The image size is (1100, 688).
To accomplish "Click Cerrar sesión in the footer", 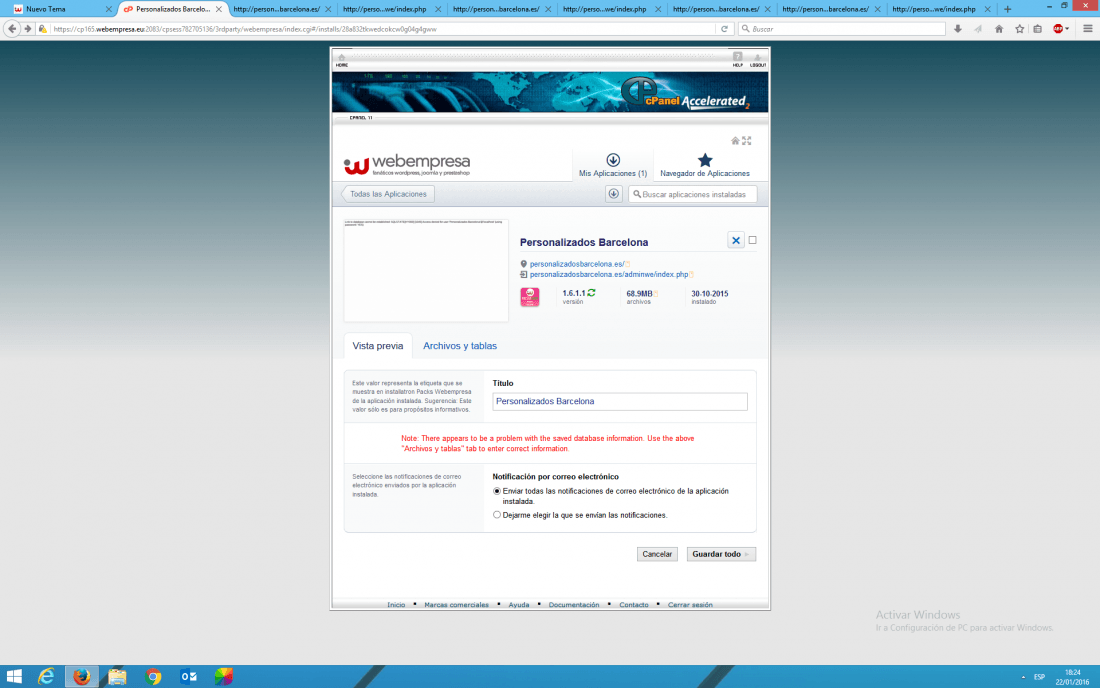I will tap(690, 605).
